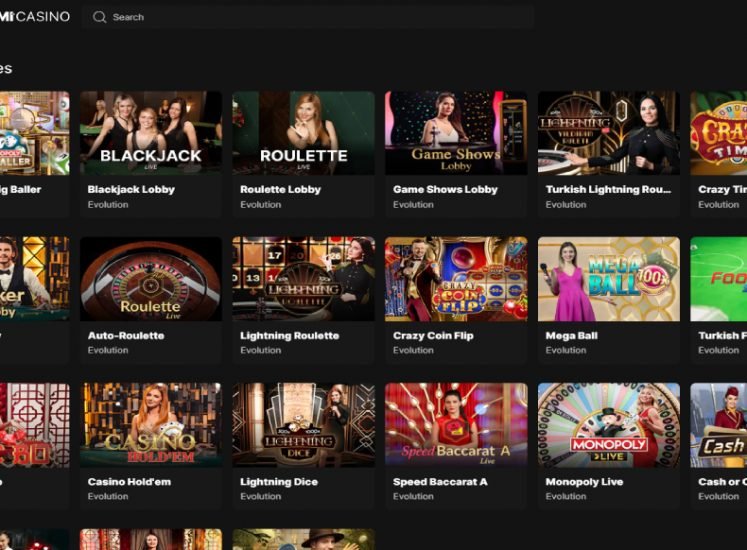
Task: Open Blackjack Lobby game thumbnail
Action: 151,133
